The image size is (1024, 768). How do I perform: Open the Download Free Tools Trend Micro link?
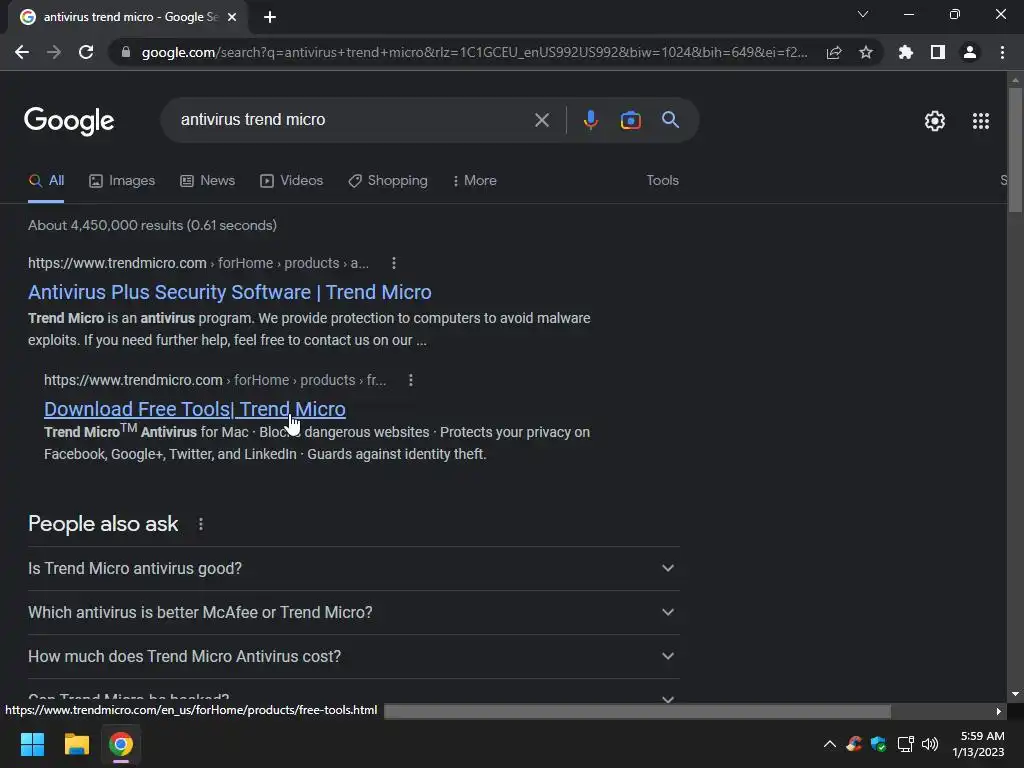click(x=195, y=409)
